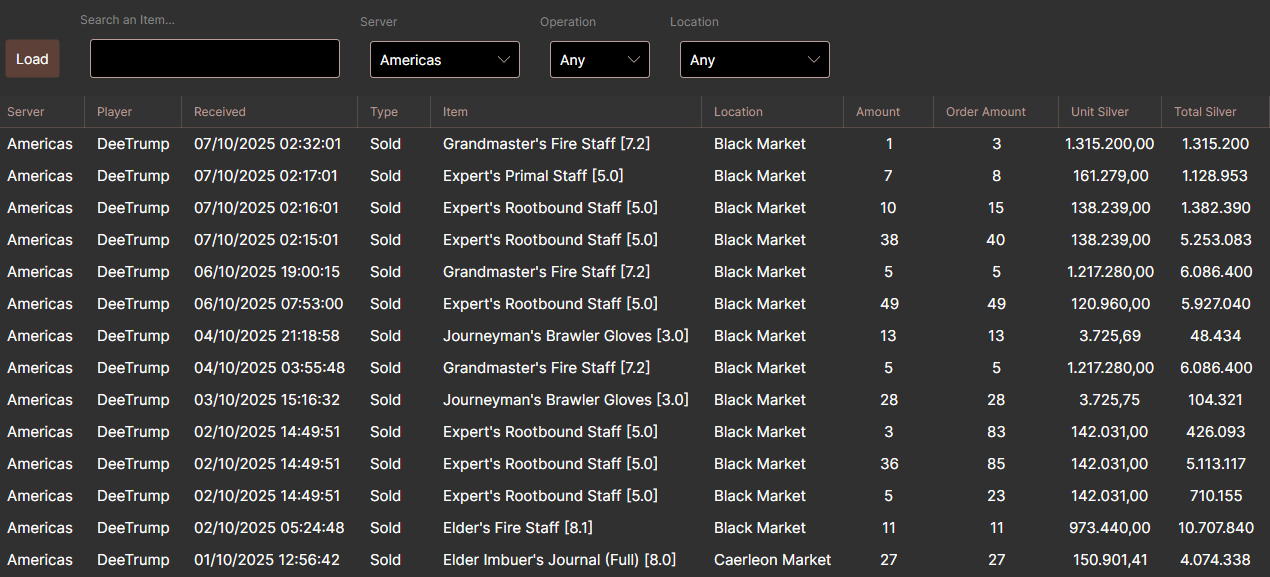Select the Elder Imbuer's Journal (Full) row
The width and height of the screenshot is (1270, 577).
click(x=559, y=560)
